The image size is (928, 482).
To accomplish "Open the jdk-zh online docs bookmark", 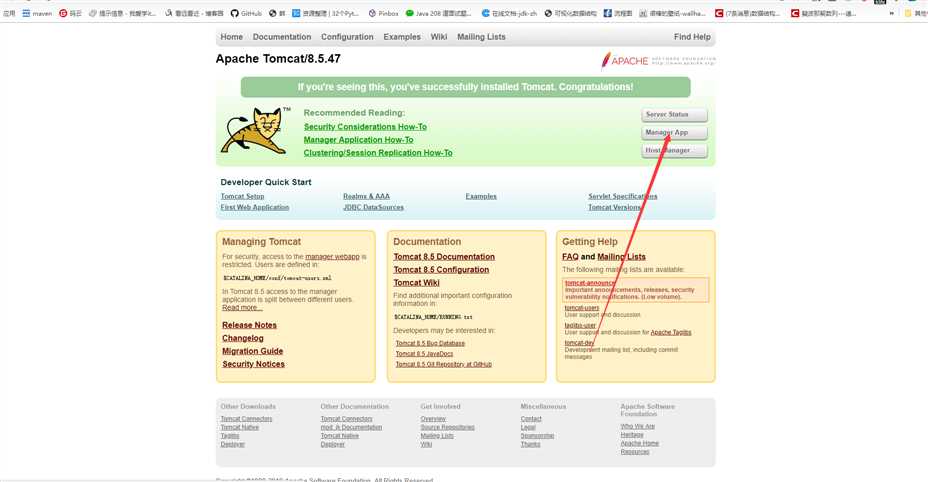I will point(509,13).
